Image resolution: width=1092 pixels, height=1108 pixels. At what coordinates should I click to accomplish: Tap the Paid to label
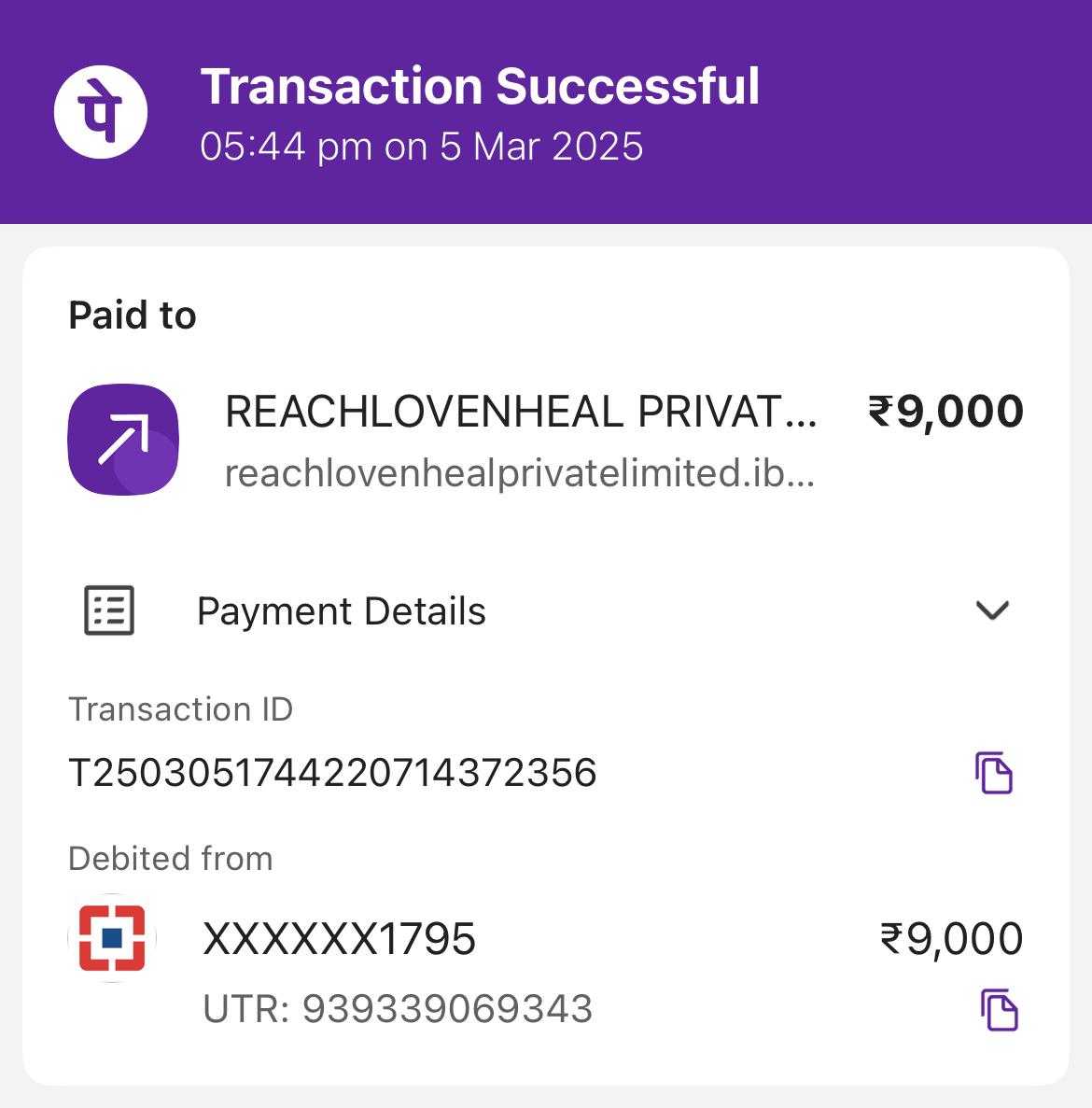coord(133,315)
